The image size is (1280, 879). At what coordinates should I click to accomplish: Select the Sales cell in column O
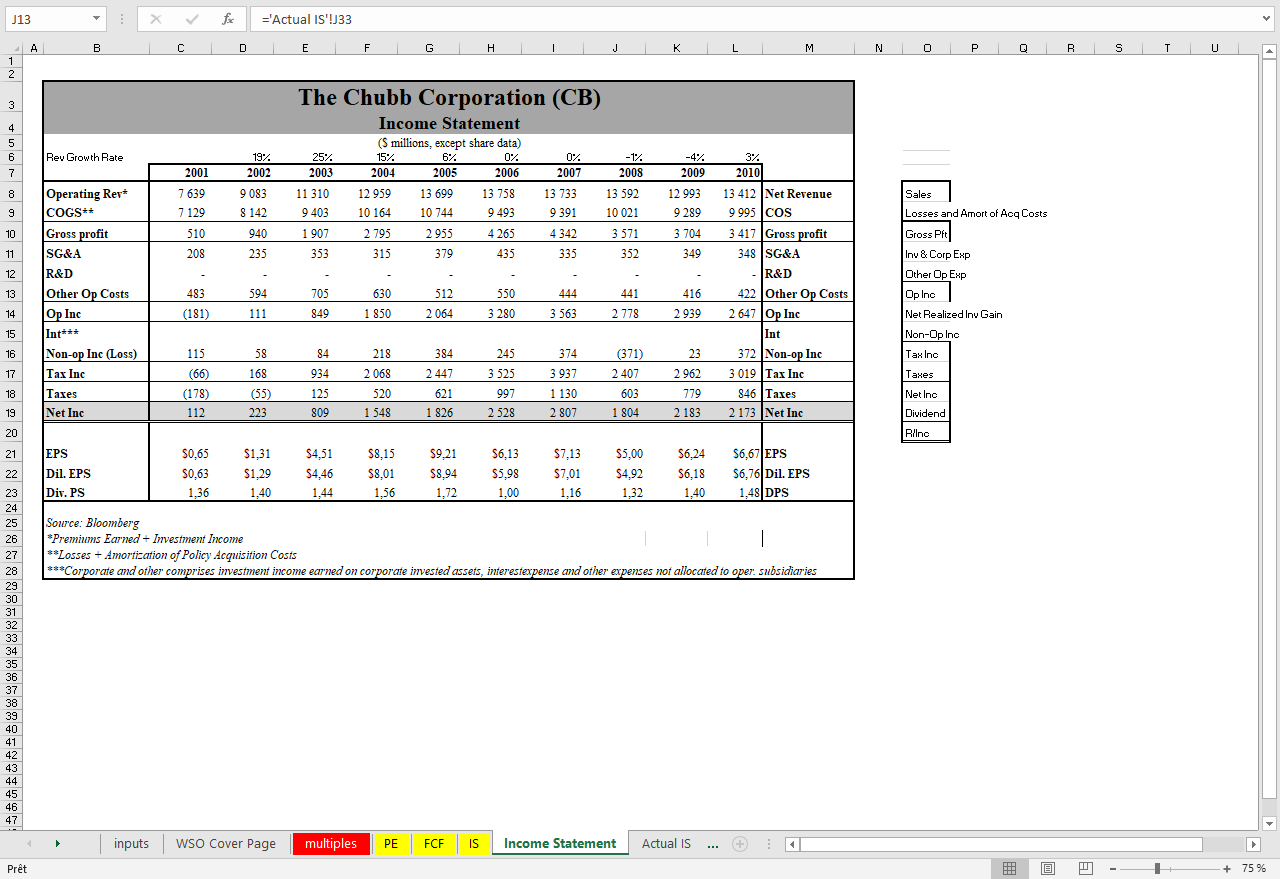[x=925, y=194]
